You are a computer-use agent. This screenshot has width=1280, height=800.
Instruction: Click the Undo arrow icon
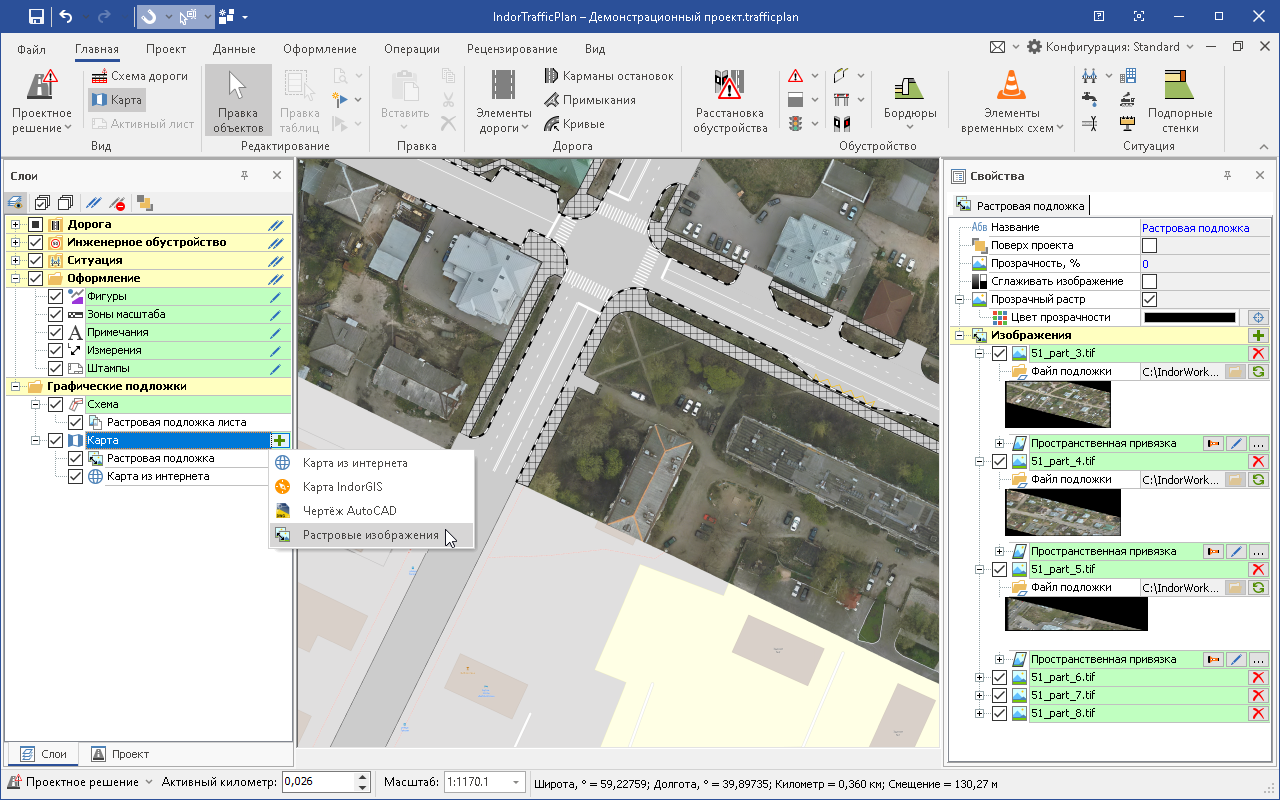66,16
